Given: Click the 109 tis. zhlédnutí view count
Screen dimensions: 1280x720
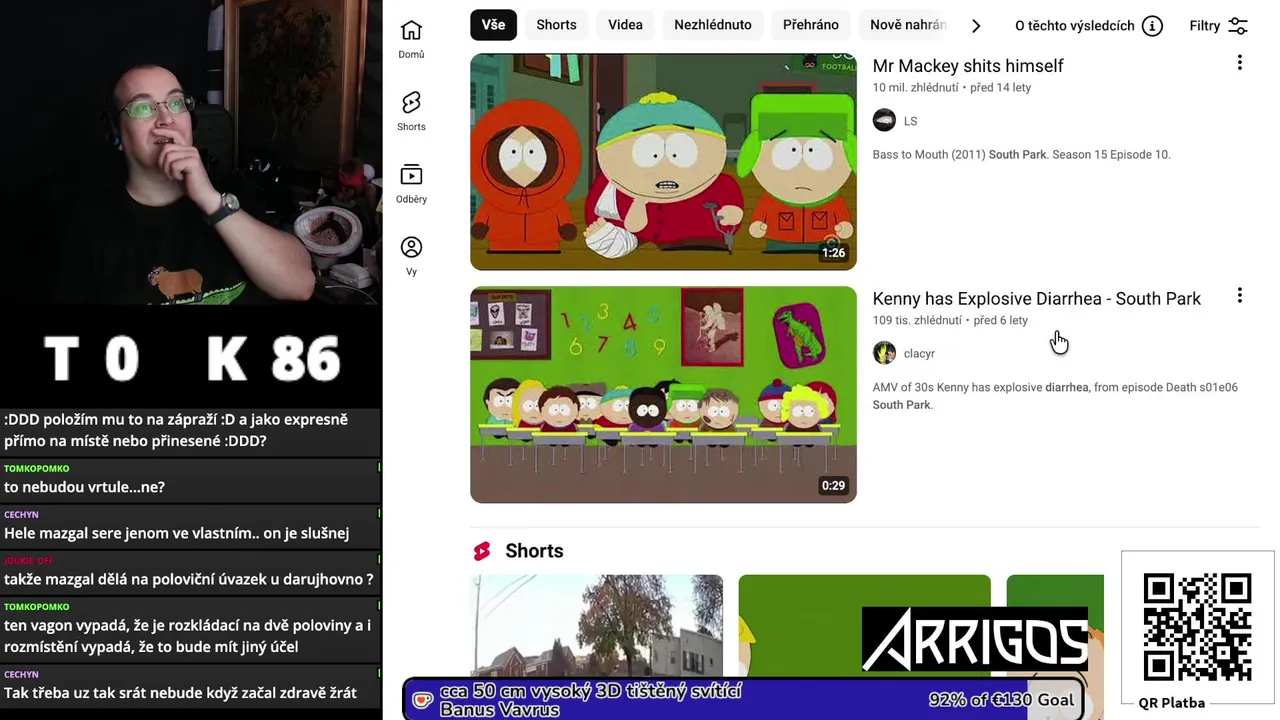Looking at the screenshot, I should 917,321.
